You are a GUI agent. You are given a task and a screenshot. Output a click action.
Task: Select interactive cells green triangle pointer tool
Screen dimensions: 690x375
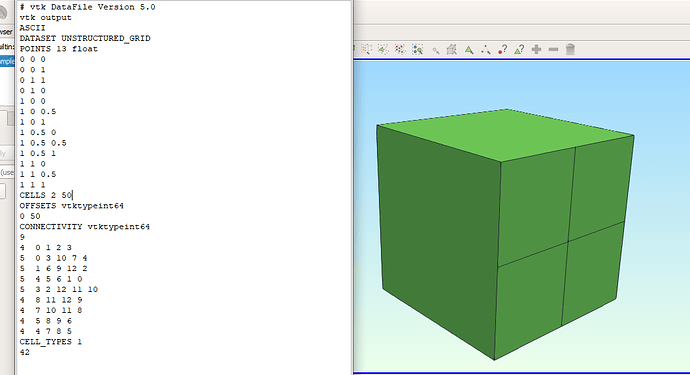click(469, 50)
